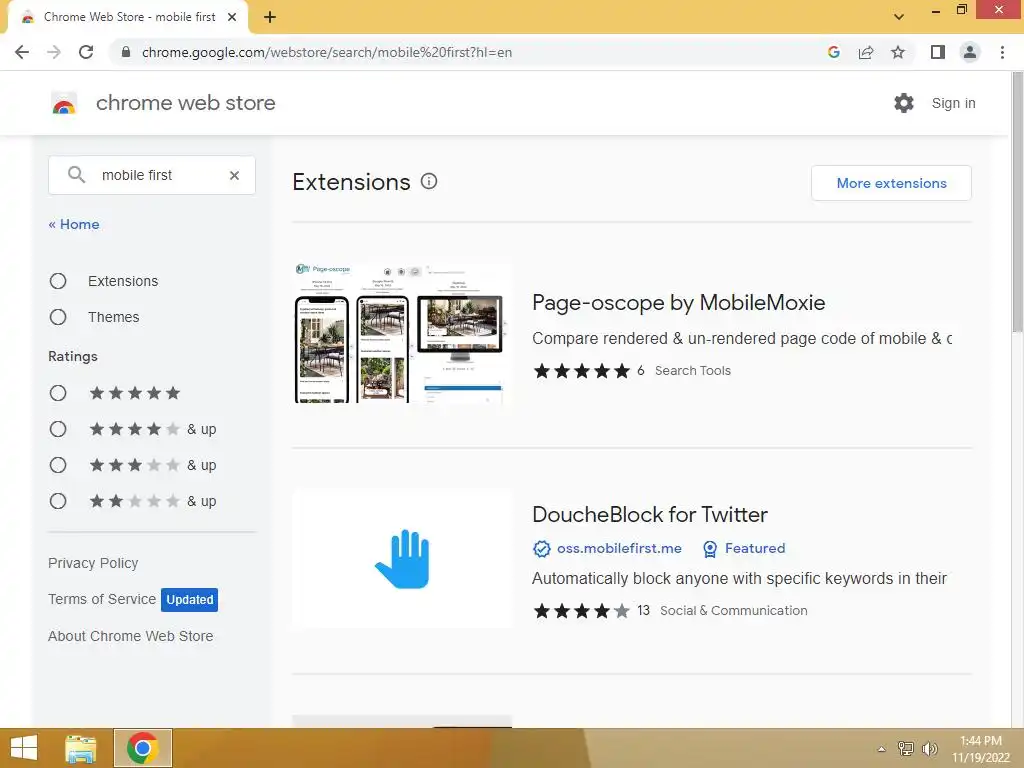Open the browser side panel
The image size is (1024, 768).
pos(938,52)
